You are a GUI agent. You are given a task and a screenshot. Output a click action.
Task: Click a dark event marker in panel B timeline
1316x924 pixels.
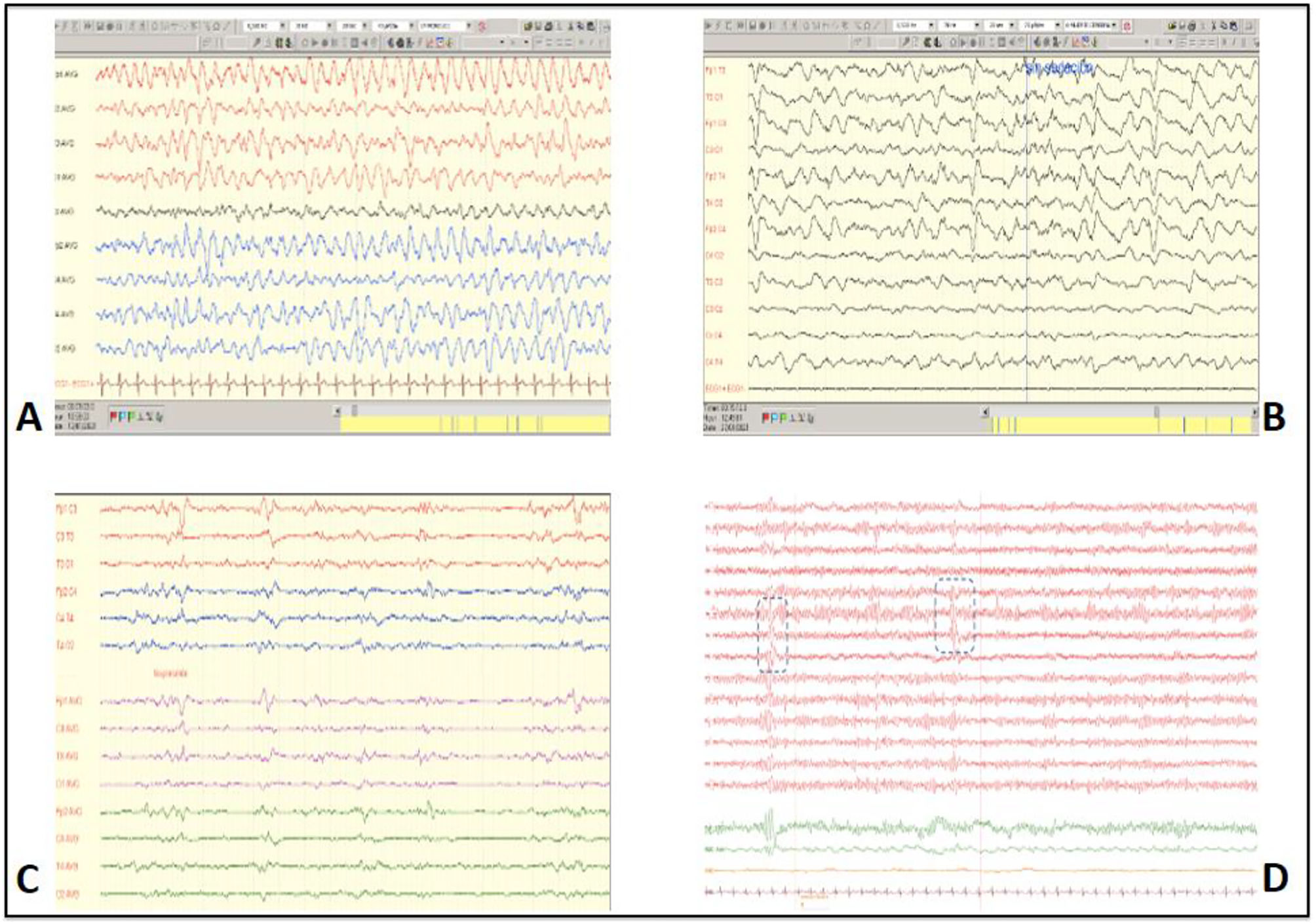pos(1184,426)
